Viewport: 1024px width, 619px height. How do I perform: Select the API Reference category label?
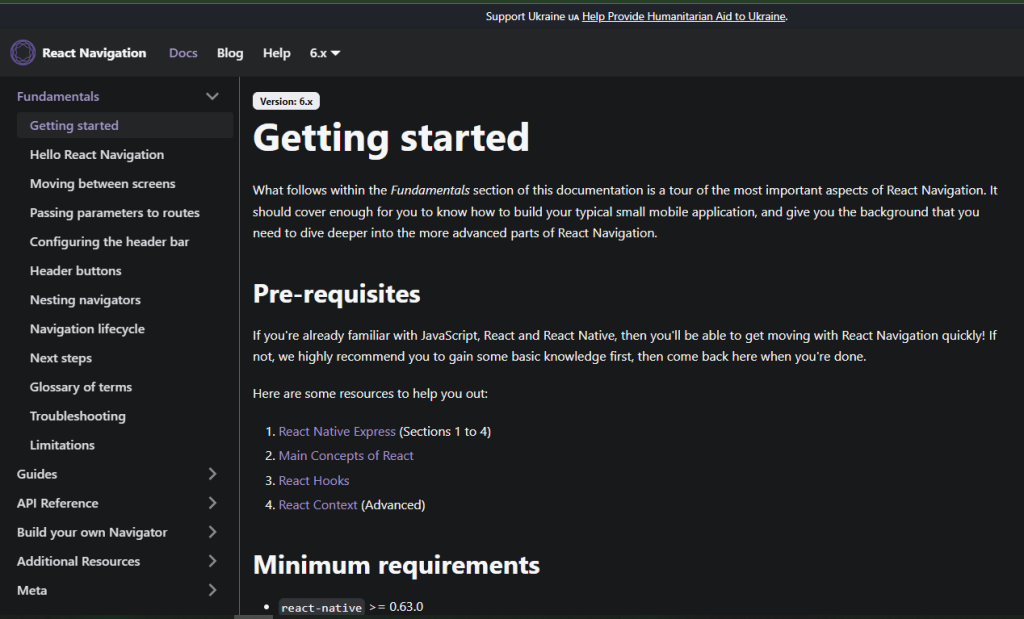click(57, 503)
